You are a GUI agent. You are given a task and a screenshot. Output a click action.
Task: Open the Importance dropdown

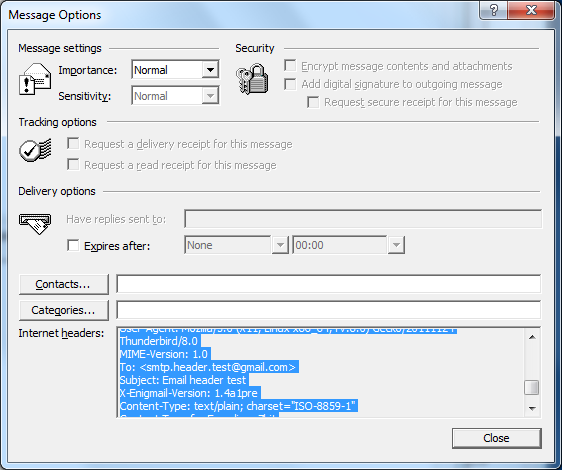pyautogui.click(x=210, y=70)
